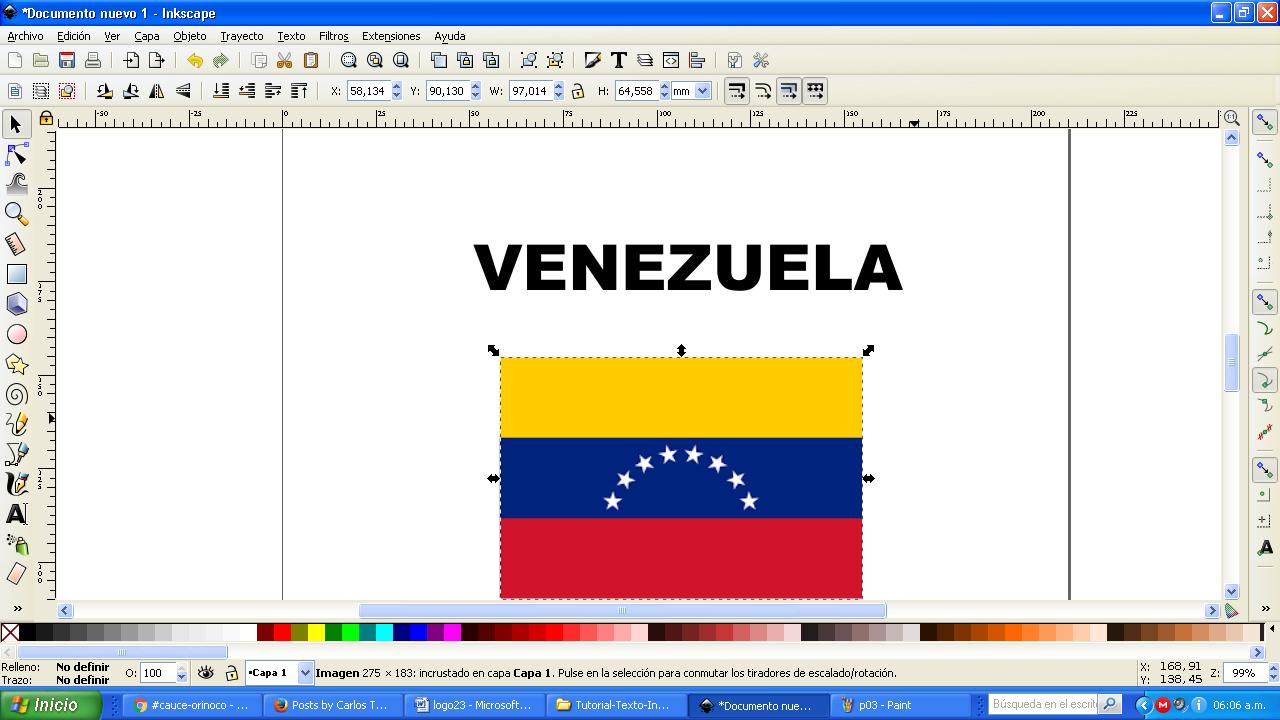This screenshot has height=720, width=1280.
Task: Click the no-color X swatch
Action: tap(10, 632)
